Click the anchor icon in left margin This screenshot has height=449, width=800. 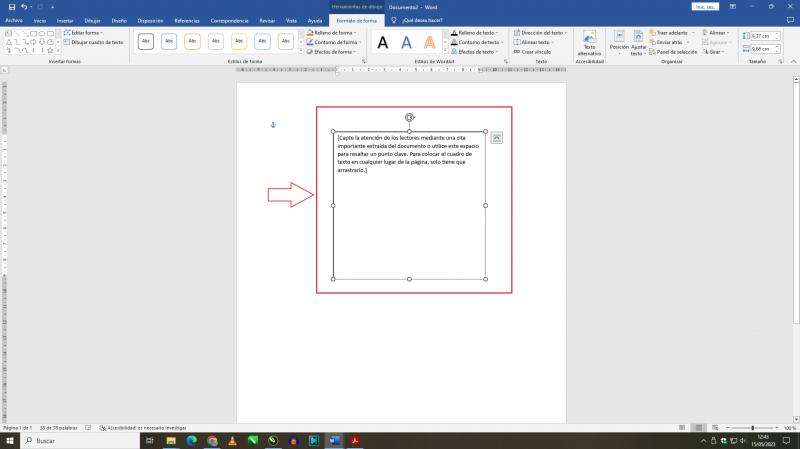click(x=273, y=125)
